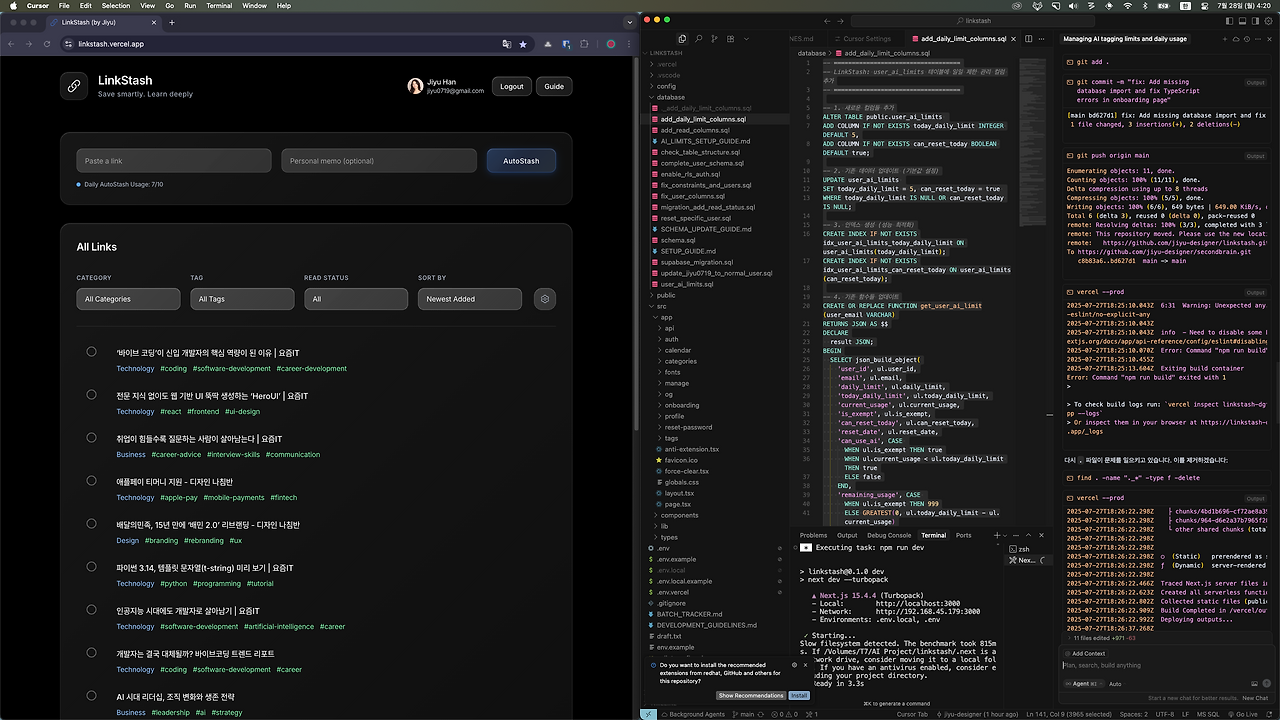Viewport: 1280px width, 720px height.
Task: Add a new terminal with plus icon
Action: pyautogui.click(x=997, y=535)
